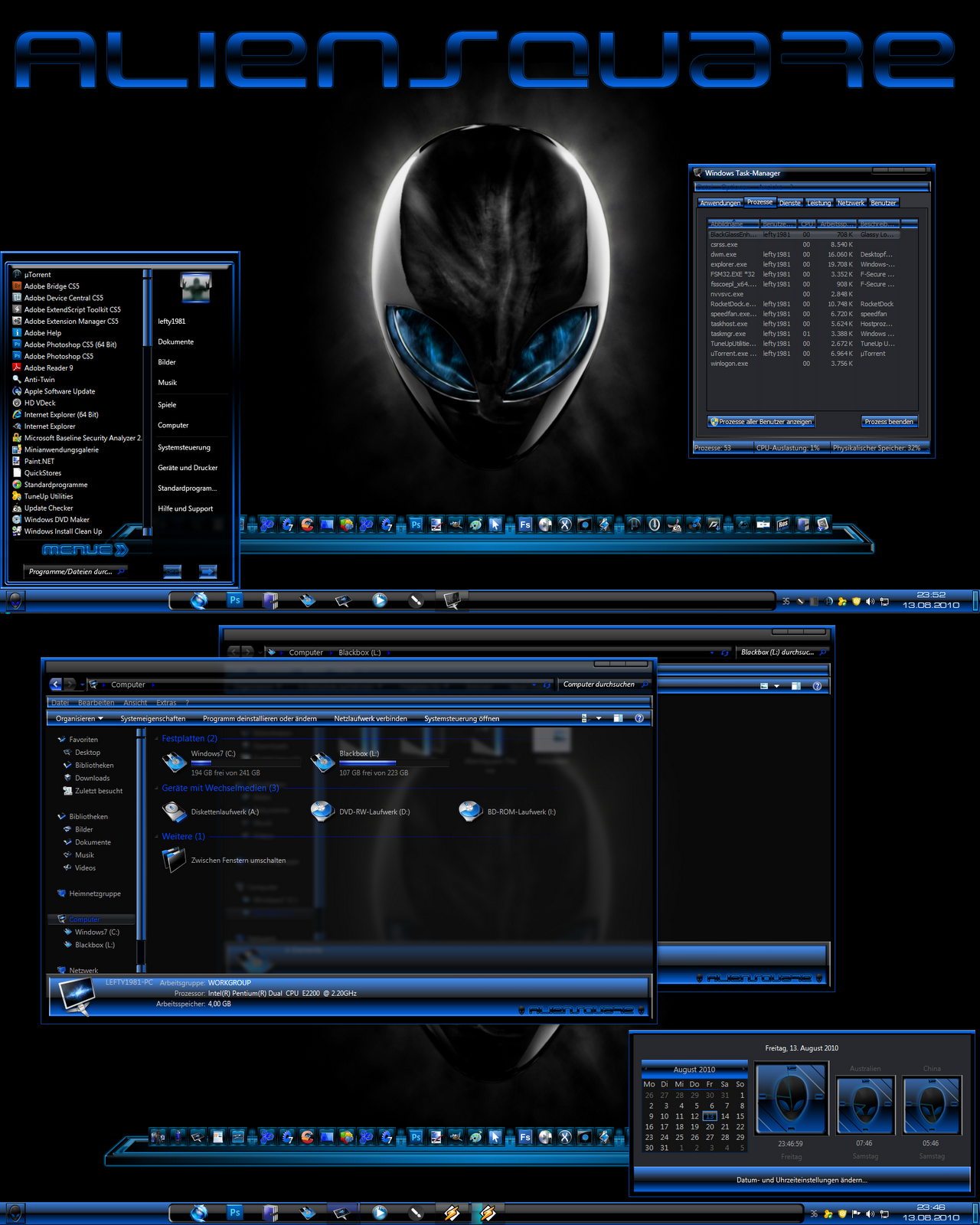Open Systemsteuerung from start menu
Image resolution: width=980 pixels, height=1225 pixels.
click(x=184, y=447)
